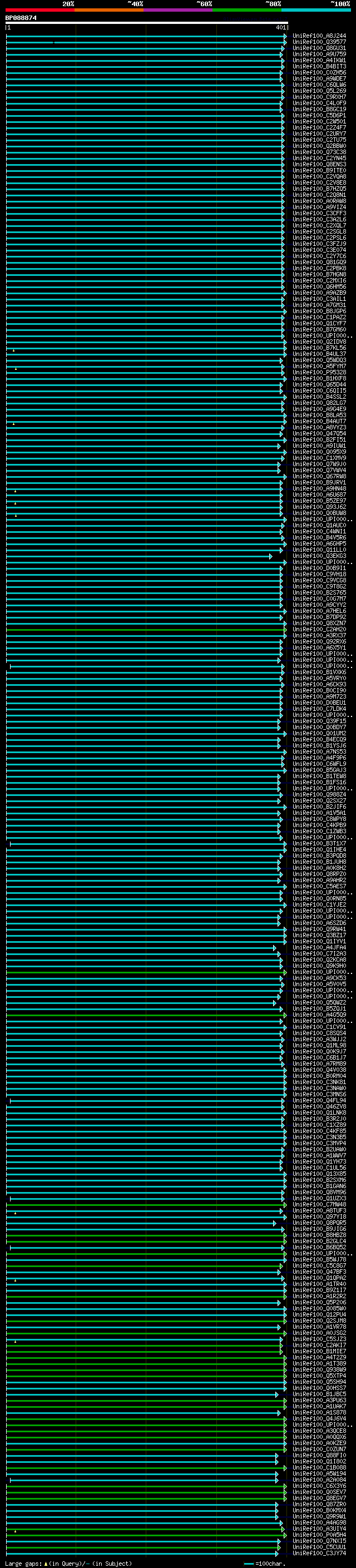Click the label UniRef100_B9ITE0
The image size is (356, 1568).
click(x=319, y=170)
